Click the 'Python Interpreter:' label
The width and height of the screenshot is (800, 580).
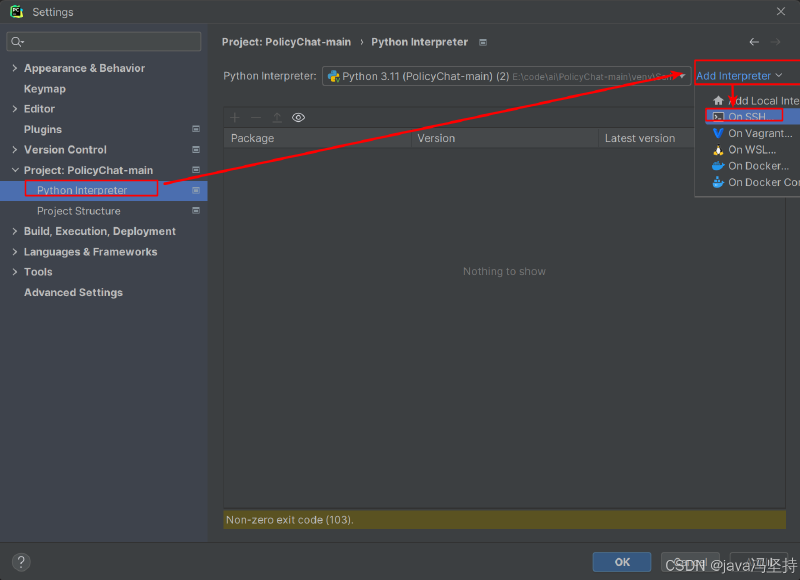point(270,76)
